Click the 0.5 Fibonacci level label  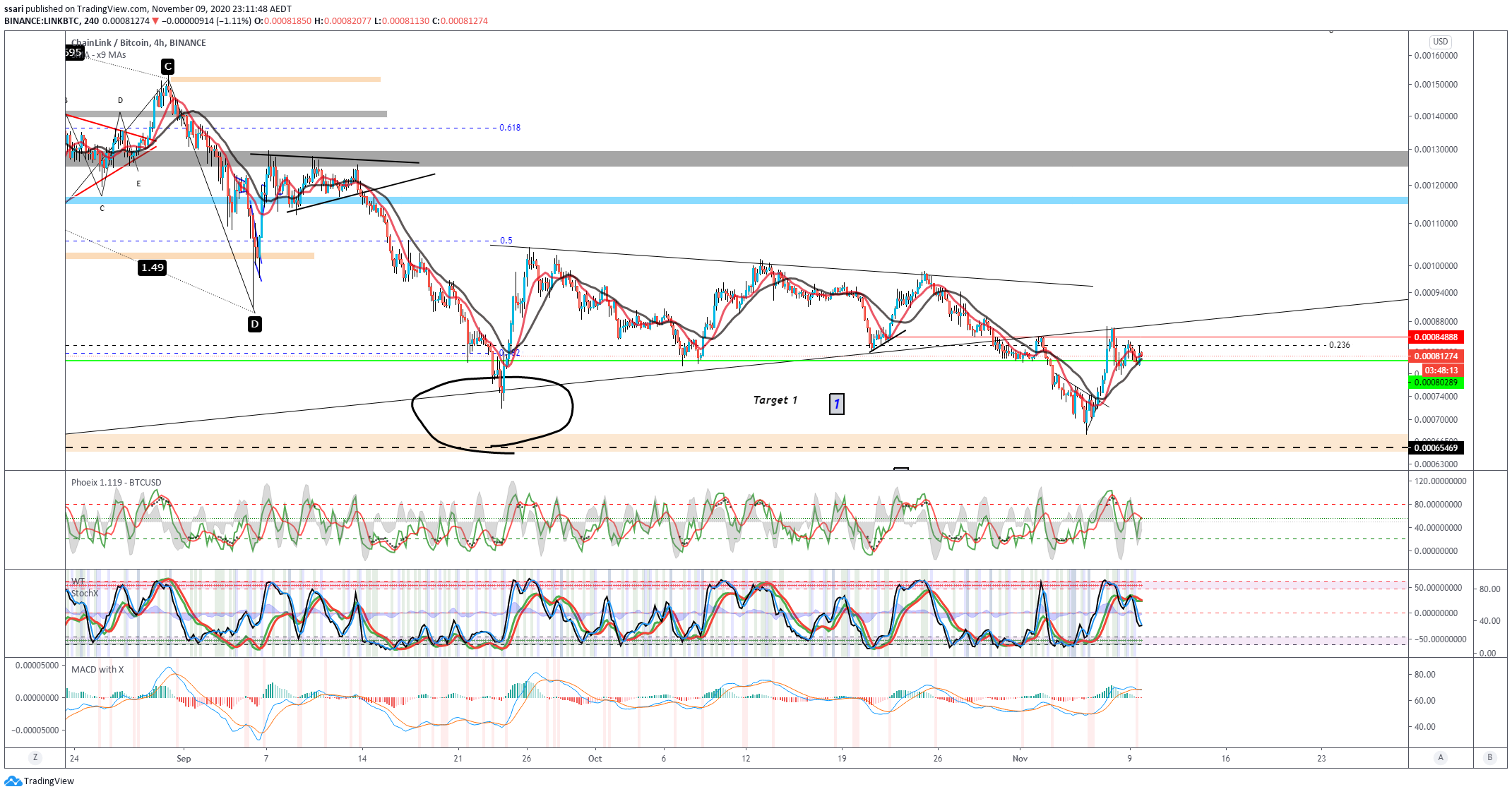[x=506, y=241]
